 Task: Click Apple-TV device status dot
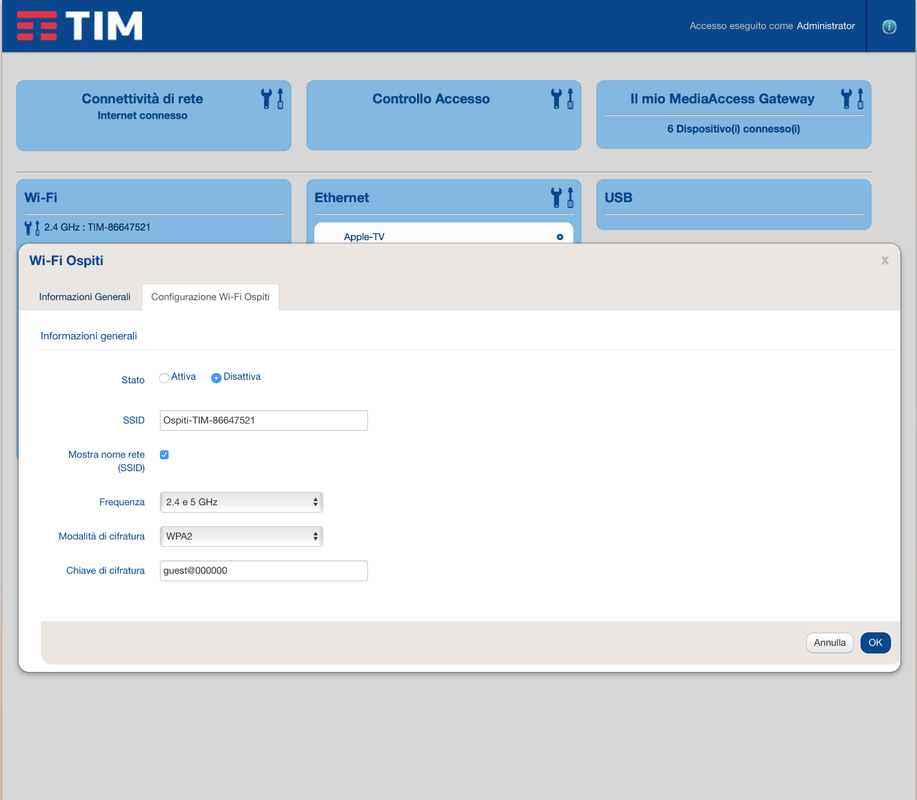tap(560, 237)
